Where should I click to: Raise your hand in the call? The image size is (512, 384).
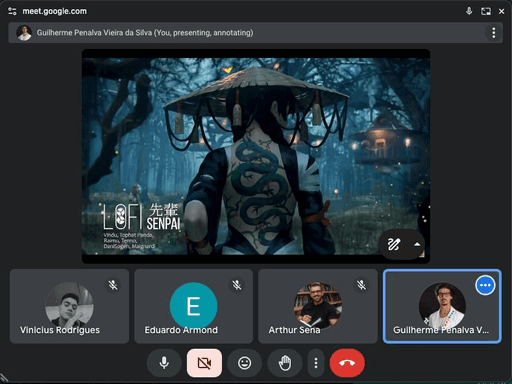point(285,363)
